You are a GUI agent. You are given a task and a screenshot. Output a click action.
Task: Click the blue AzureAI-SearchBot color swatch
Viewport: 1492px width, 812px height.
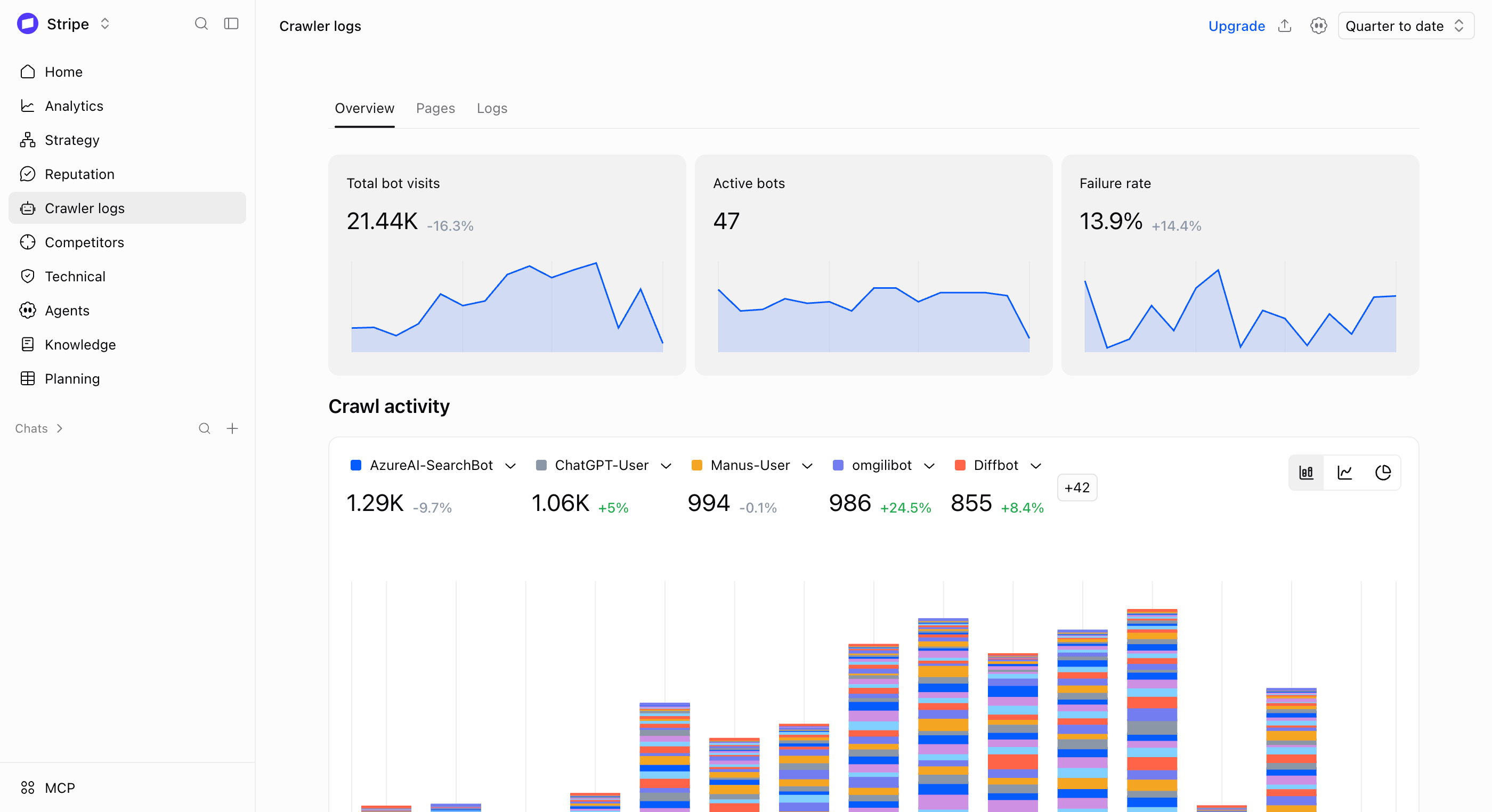click(x=356, y=466)
